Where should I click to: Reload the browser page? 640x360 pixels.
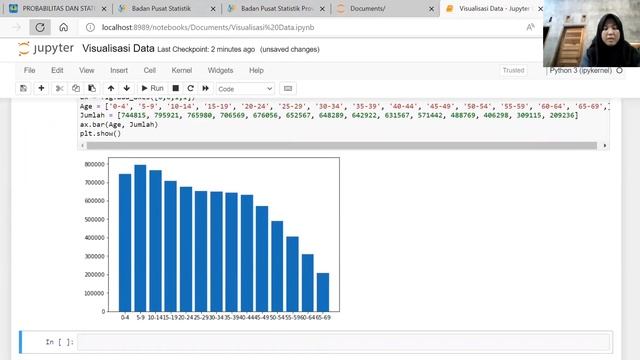pos(40,27)
